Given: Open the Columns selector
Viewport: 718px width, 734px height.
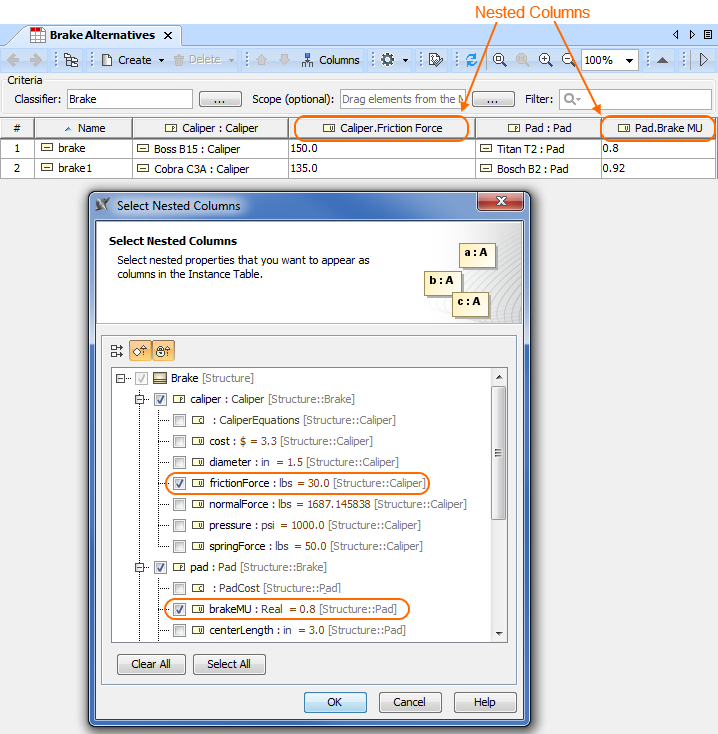Looking at the screenshot, I should click(x=330, y=60).
